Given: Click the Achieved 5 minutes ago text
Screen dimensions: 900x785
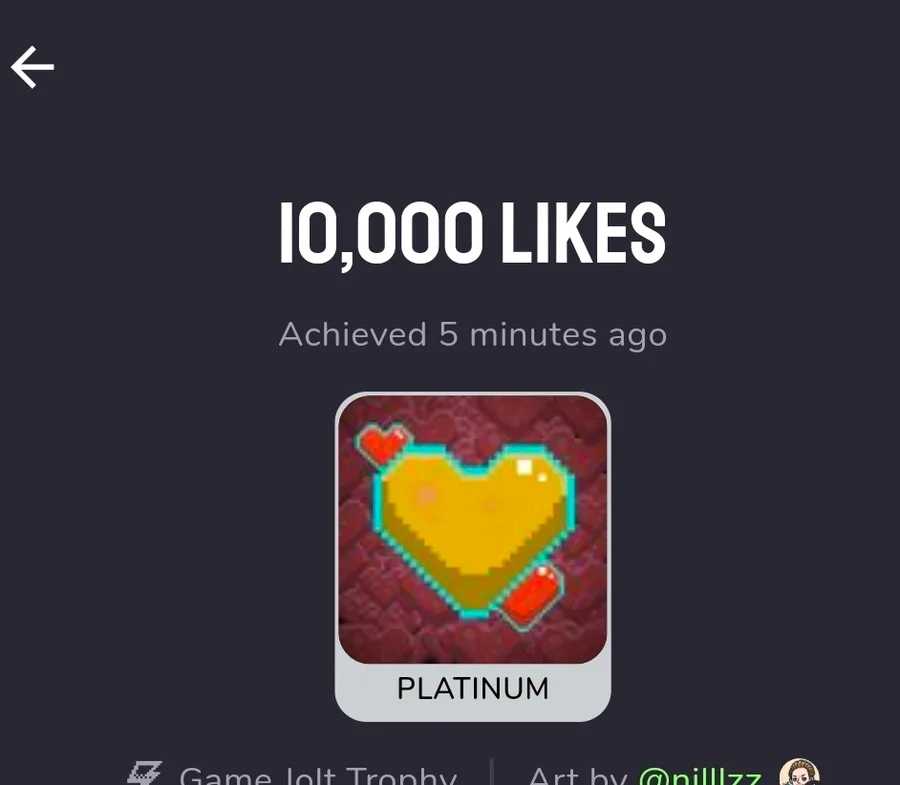Looking at the screenshot, I should pos(472,335).
